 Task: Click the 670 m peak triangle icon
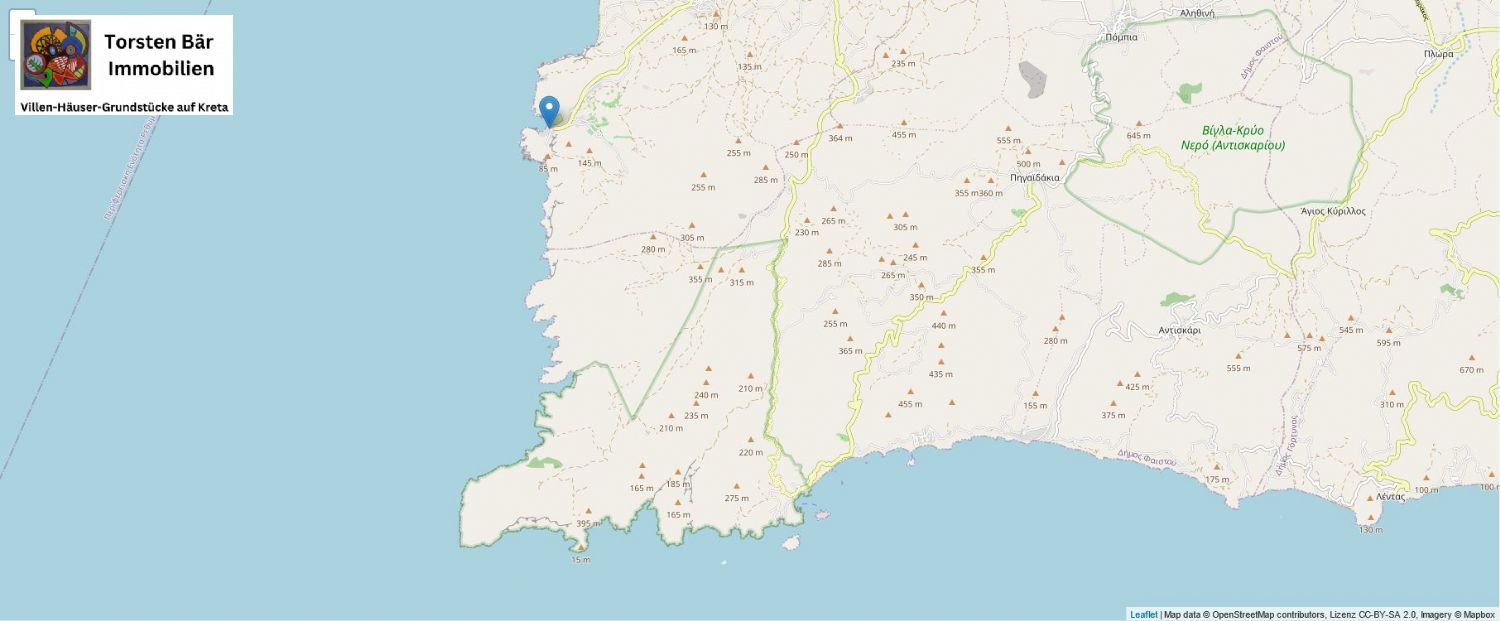click(1471, 357)
